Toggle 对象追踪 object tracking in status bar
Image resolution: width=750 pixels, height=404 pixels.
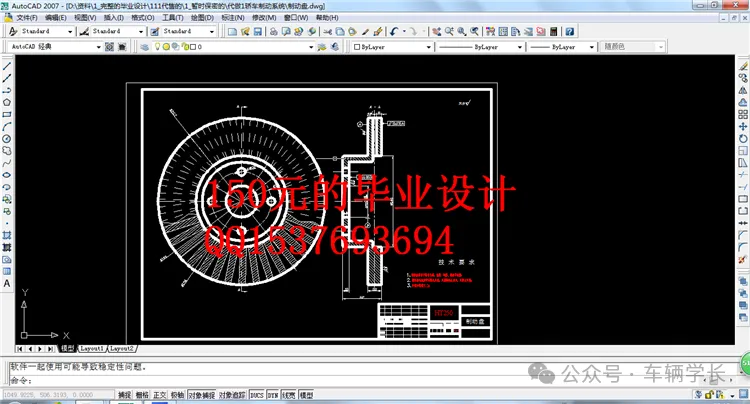[x=232, y=395]
